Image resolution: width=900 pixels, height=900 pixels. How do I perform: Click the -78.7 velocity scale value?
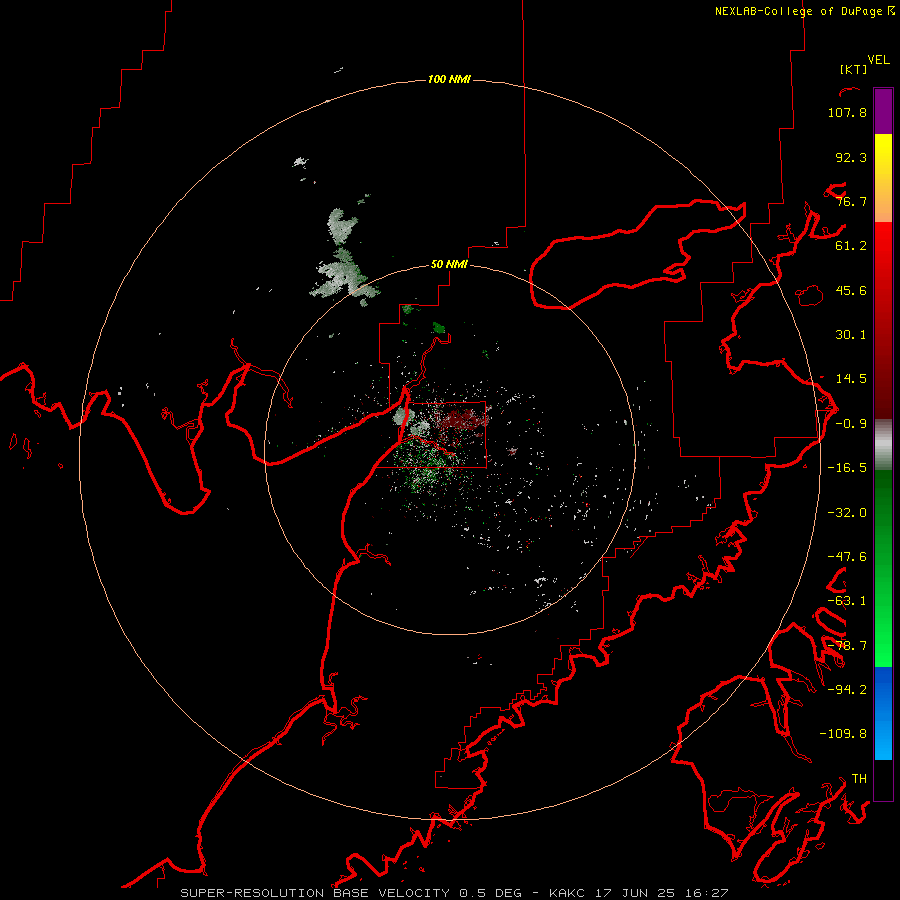[x=847, y=646]
